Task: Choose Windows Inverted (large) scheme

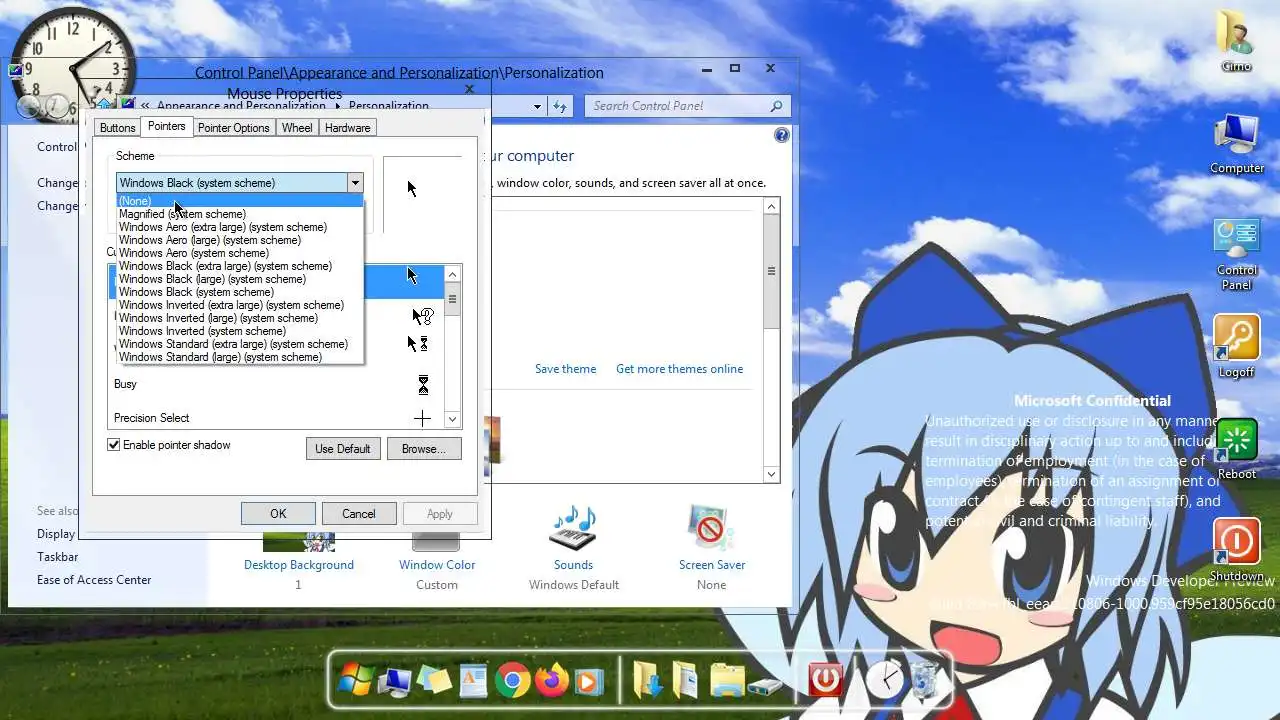Action: tap(239, 318)
